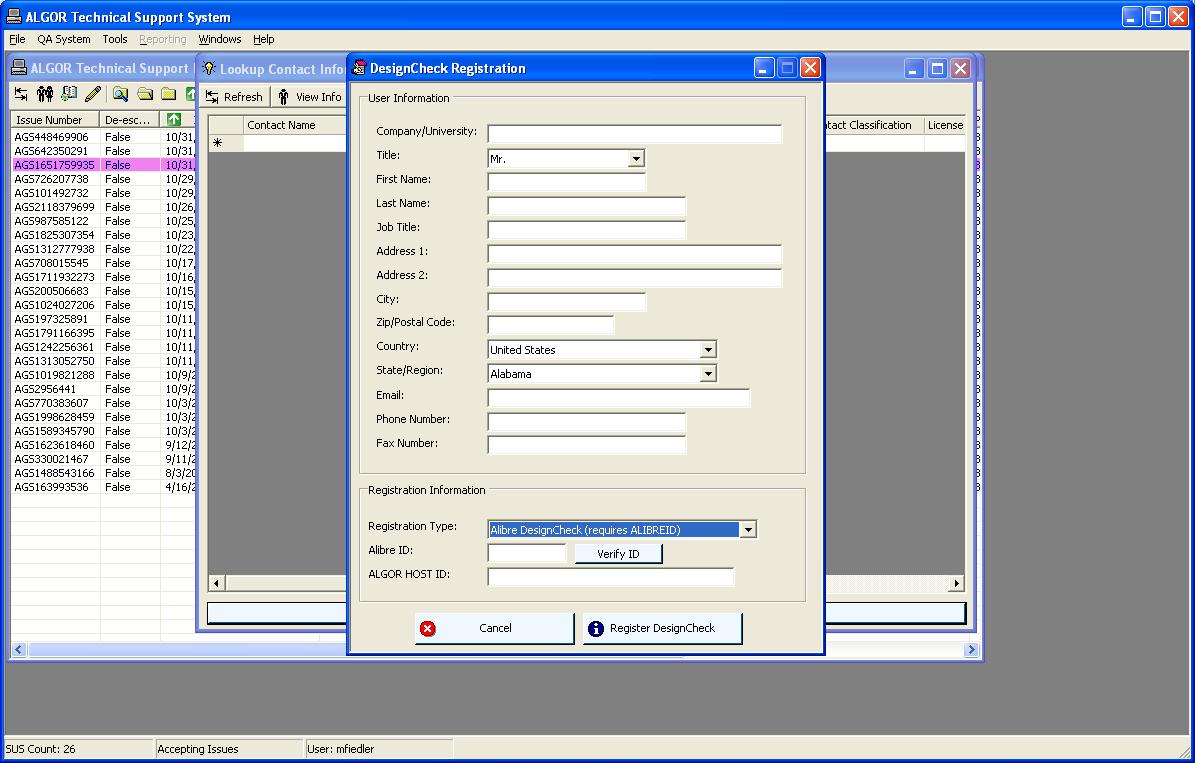Image resolution: width=1195 pixels, height=763 pixels.
Task: Click the folder with magnifier search icon
Action: pos(120,94)
